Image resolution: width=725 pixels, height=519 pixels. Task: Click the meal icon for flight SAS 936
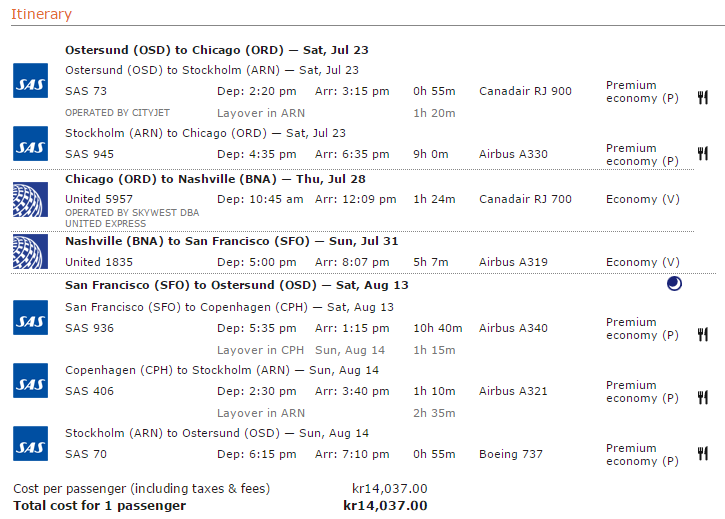(703, 334)
